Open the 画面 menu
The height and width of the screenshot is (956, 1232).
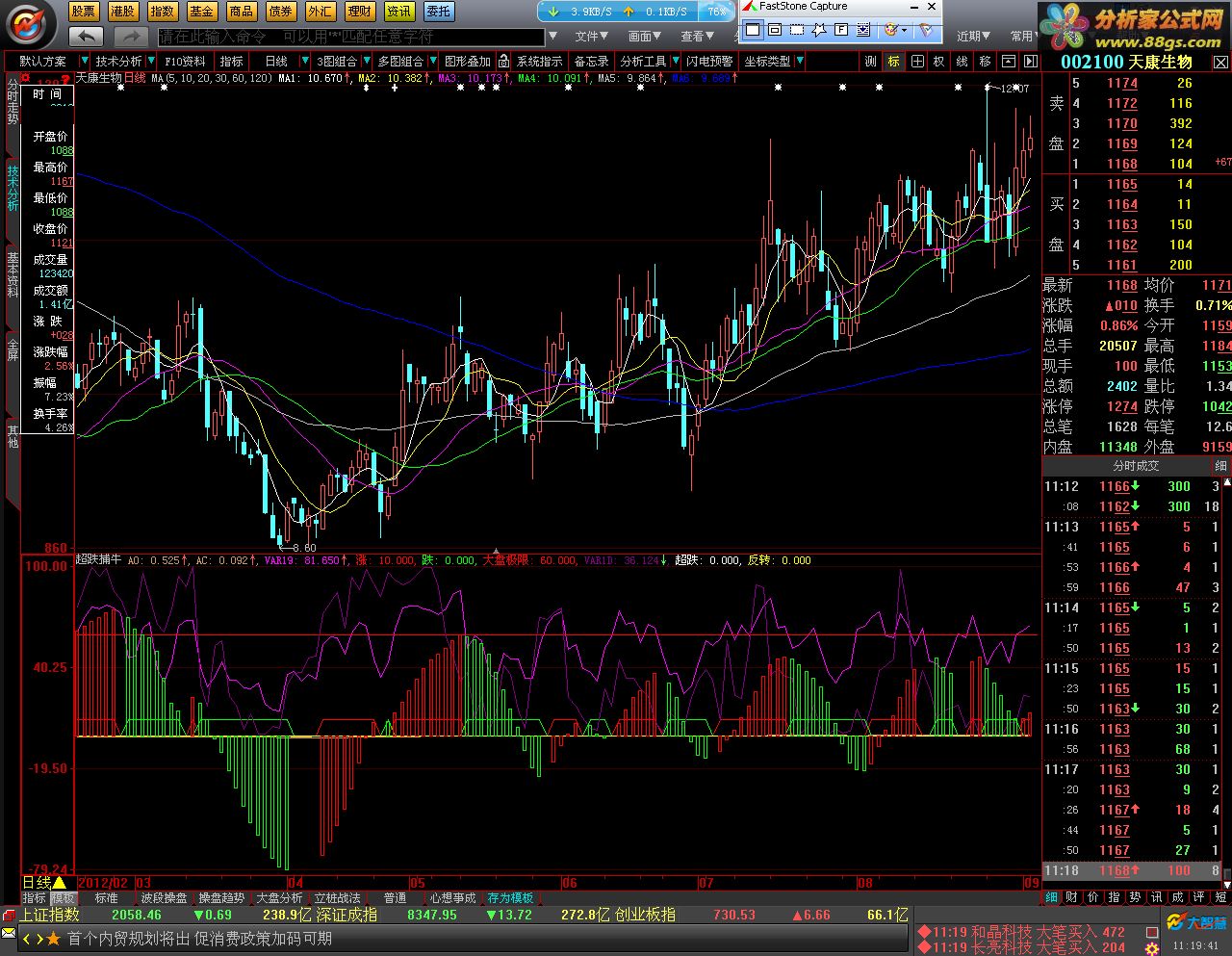[x=645, y=36]
